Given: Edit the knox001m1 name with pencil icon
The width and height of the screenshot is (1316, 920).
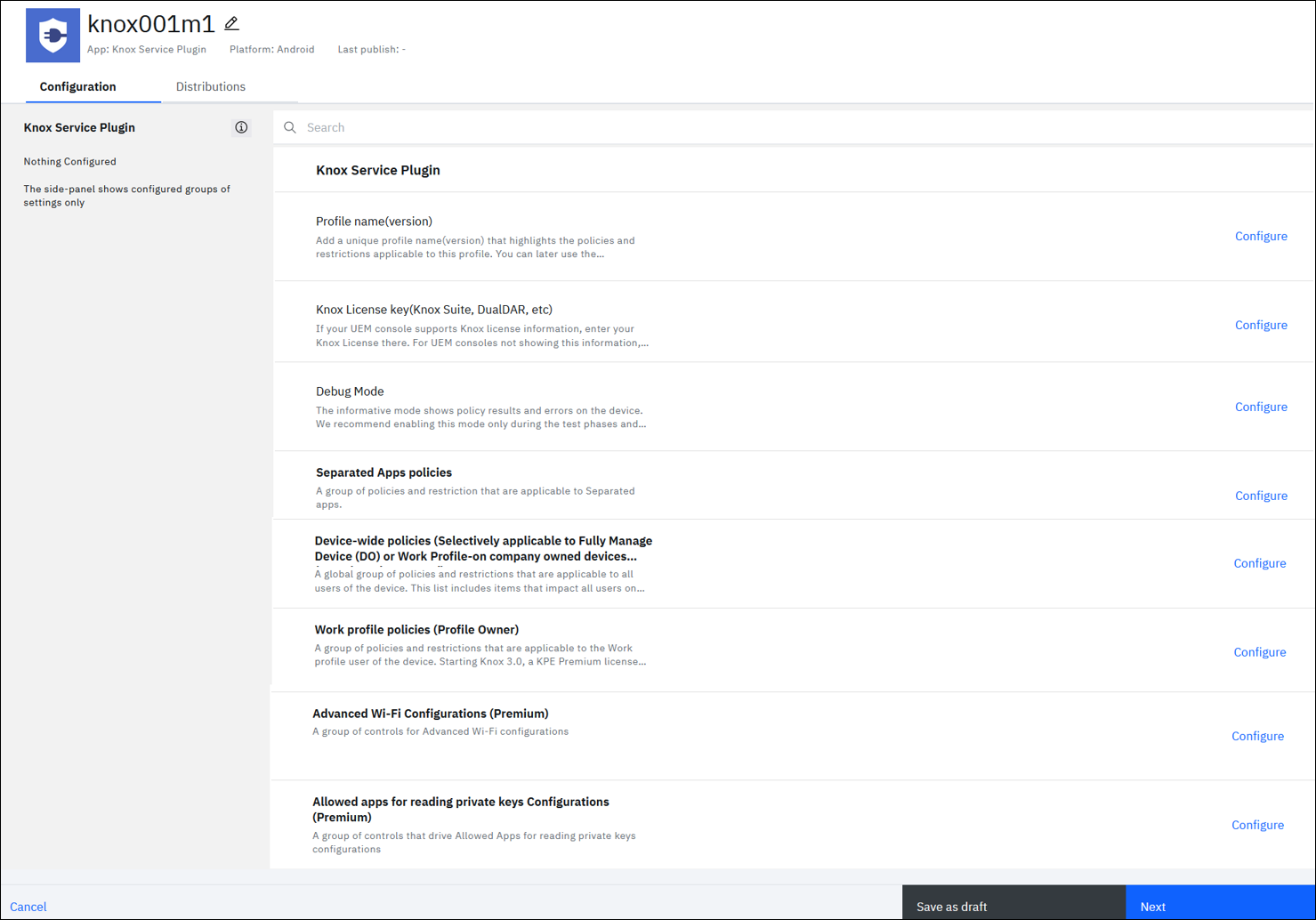Looking at the screenshot, I should [231, 24].
